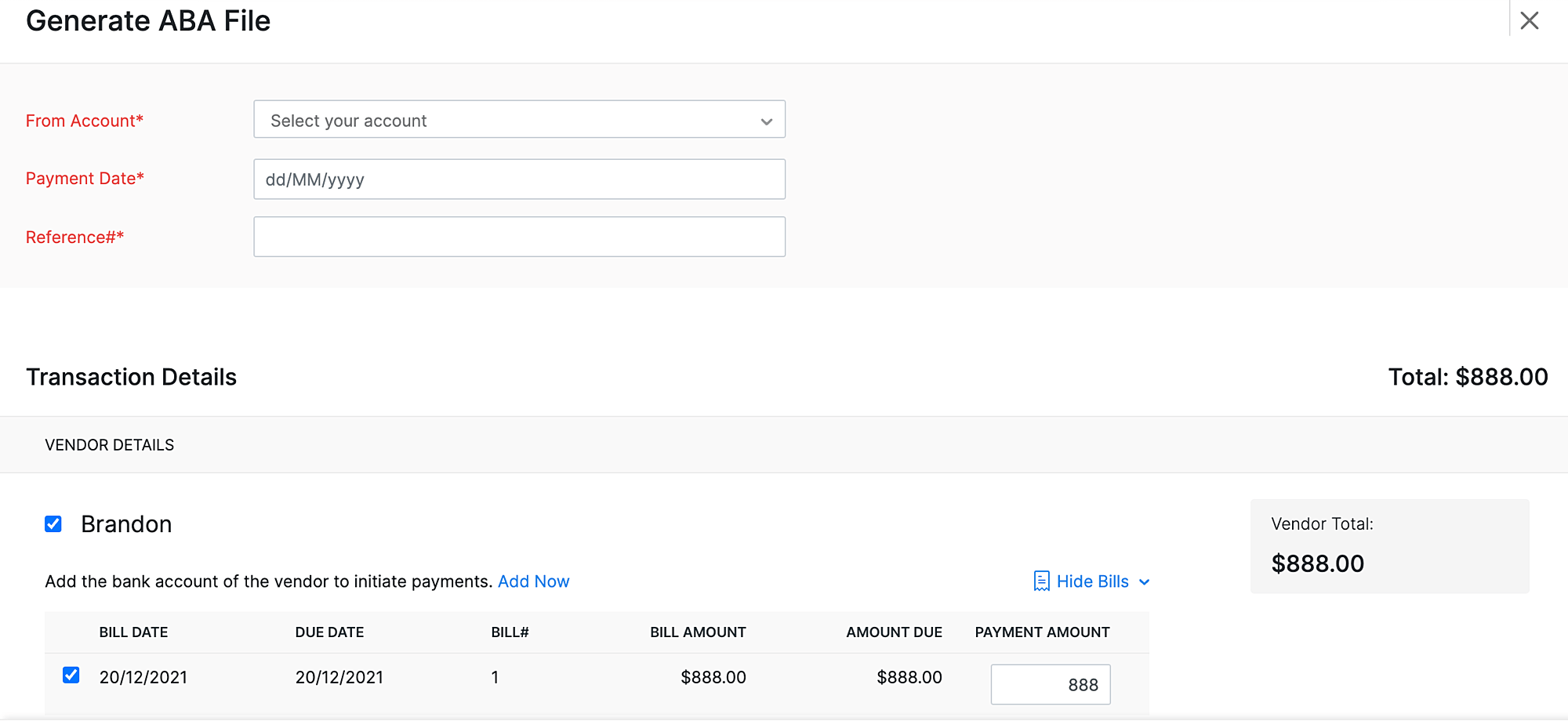This screenshot has width=1568, height=728.
Task: Select the BILL# column header
Action: (x=510, y=632)
